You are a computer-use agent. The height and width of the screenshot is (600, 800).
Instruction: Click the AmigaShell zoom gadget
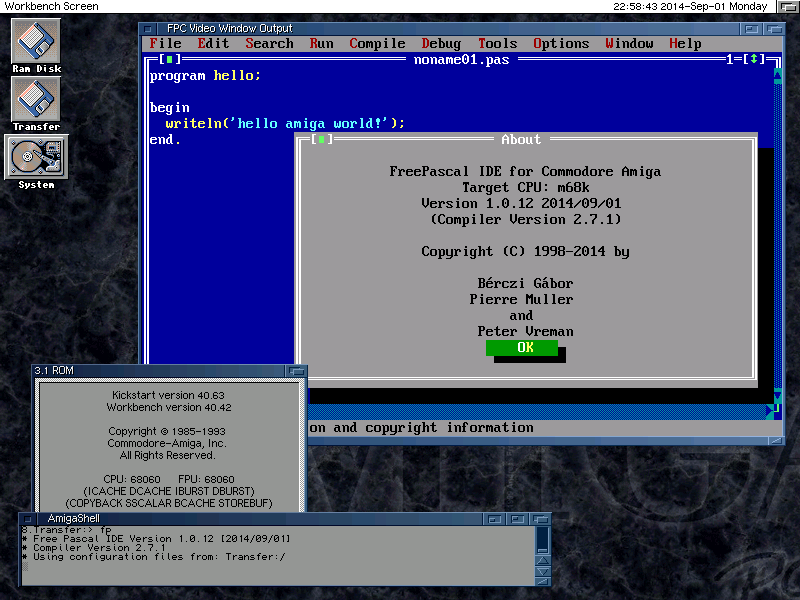pos(517,519)
